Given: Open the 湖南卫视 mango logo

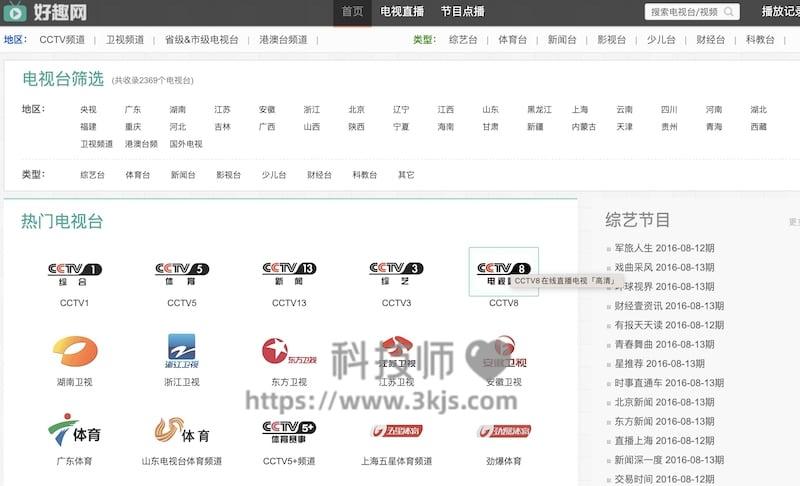Looking at the screenshot, I should [x=75, y=351].
